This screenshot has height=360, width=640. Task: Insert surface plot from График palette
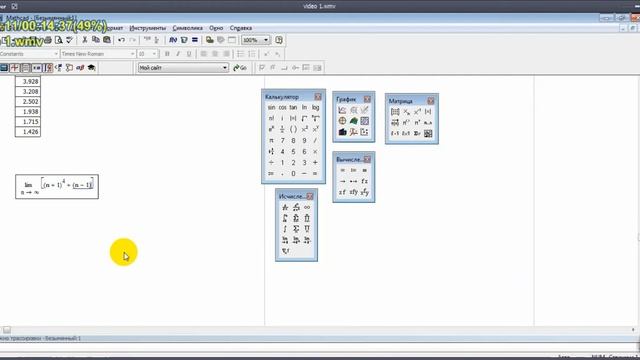353,121
